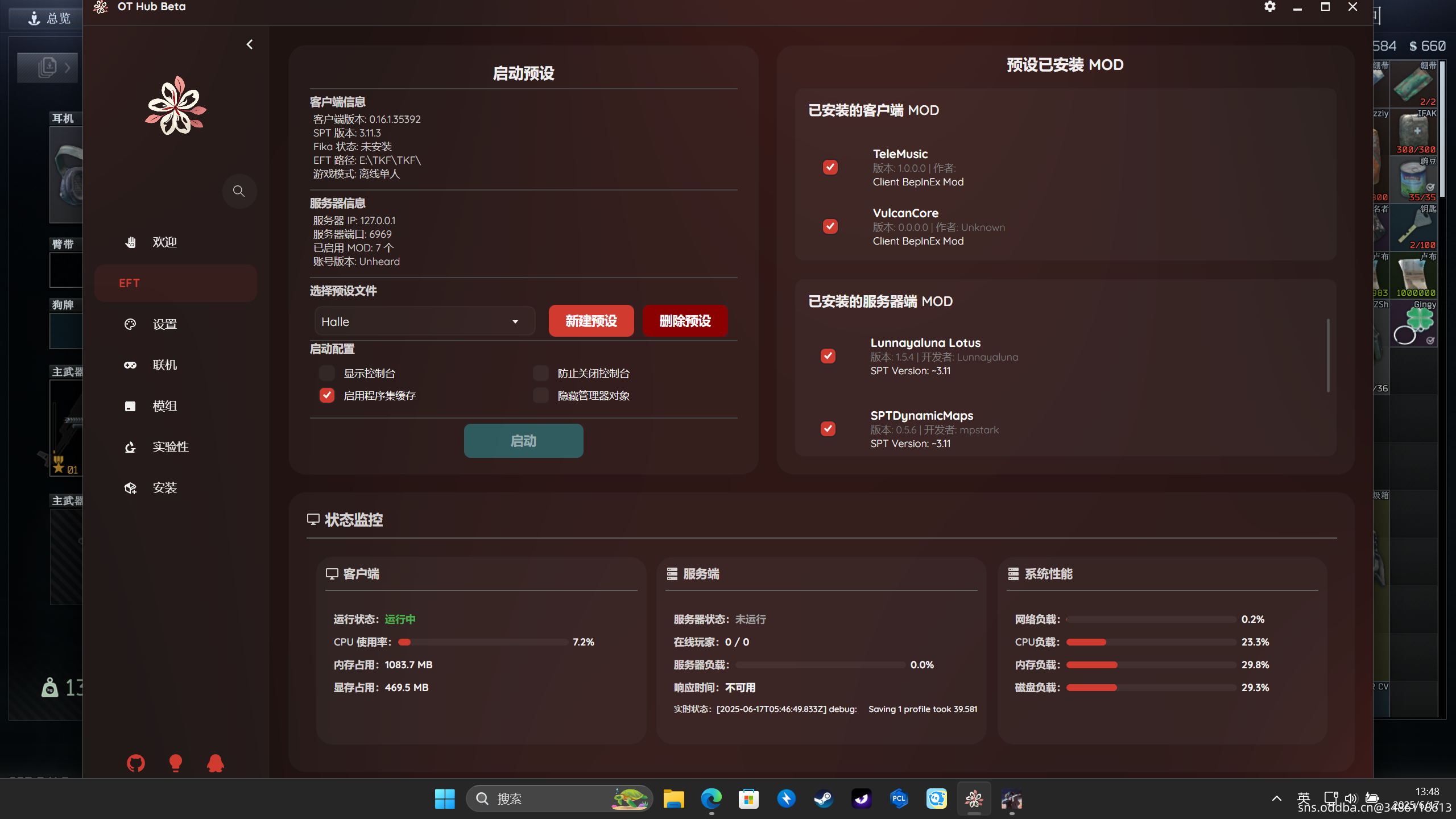Enable the 防止关闭控制台 checkbox
The image size is (1456, 819).
pyautogui.click(x=540, y=373)
